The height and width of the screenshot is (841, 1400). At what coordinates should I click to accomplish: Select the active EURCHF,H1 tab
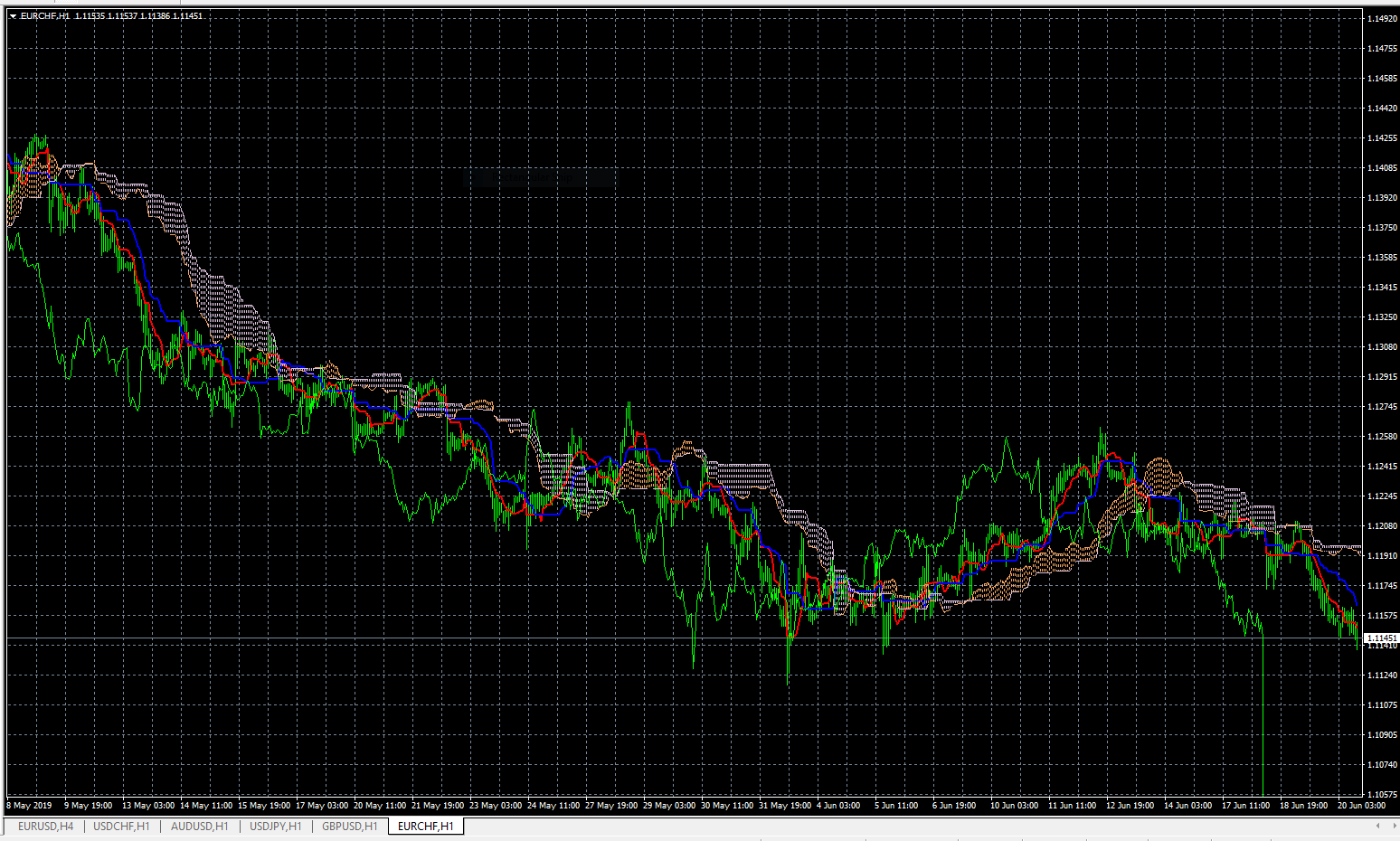pos(426,826)
